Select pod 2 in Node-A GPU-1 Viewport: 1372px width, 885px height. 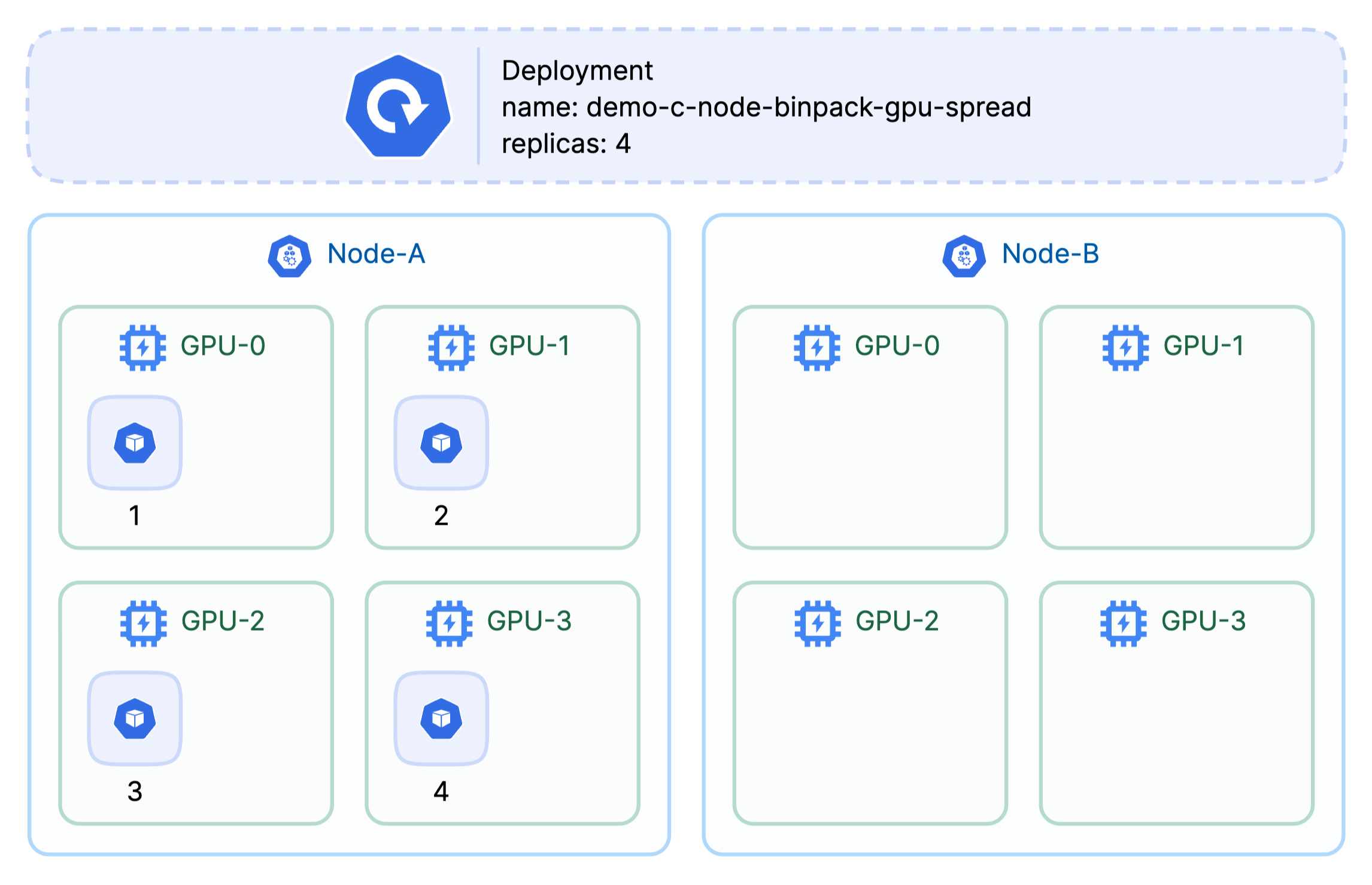point(441,443)
